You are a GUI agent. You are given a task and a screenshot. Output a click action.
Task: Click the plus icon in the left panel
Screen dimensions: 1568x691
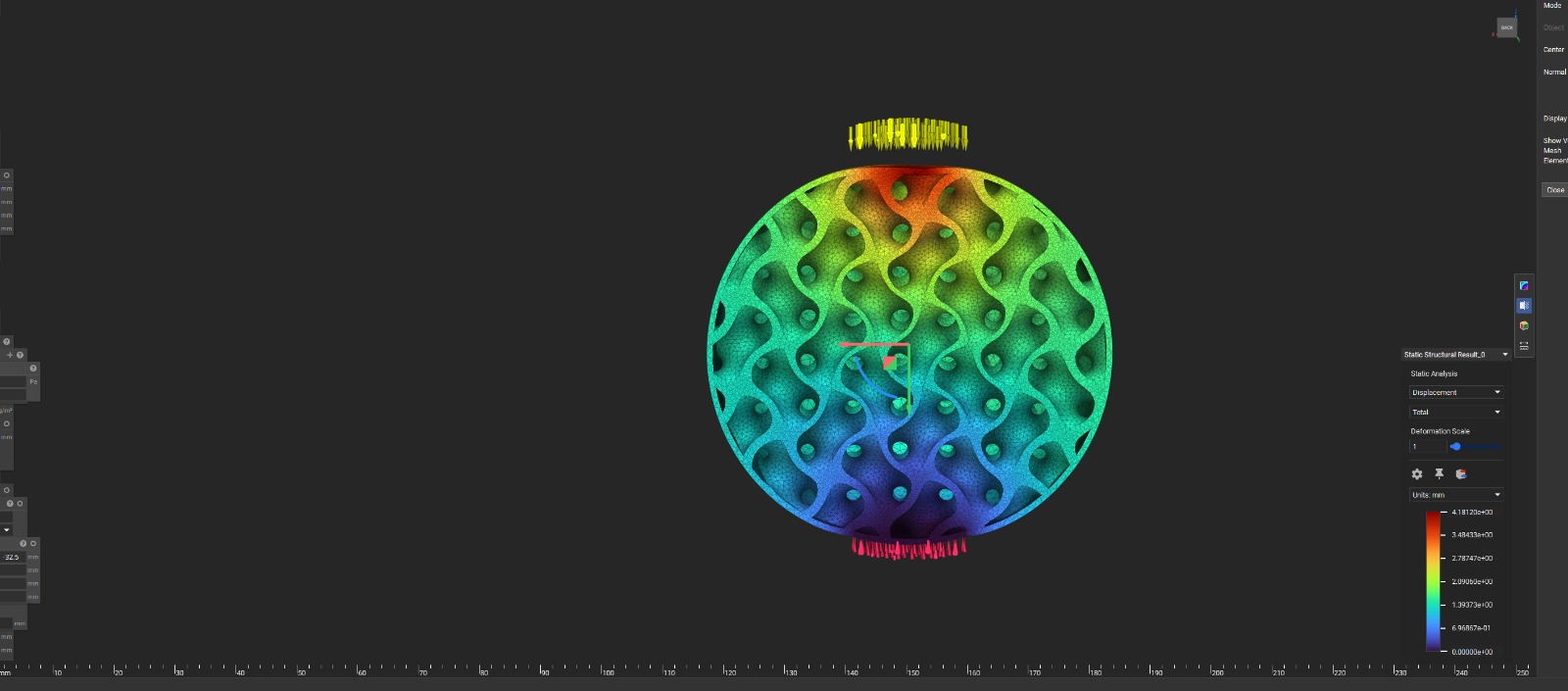pyautogui.click(x=10, y=355)
